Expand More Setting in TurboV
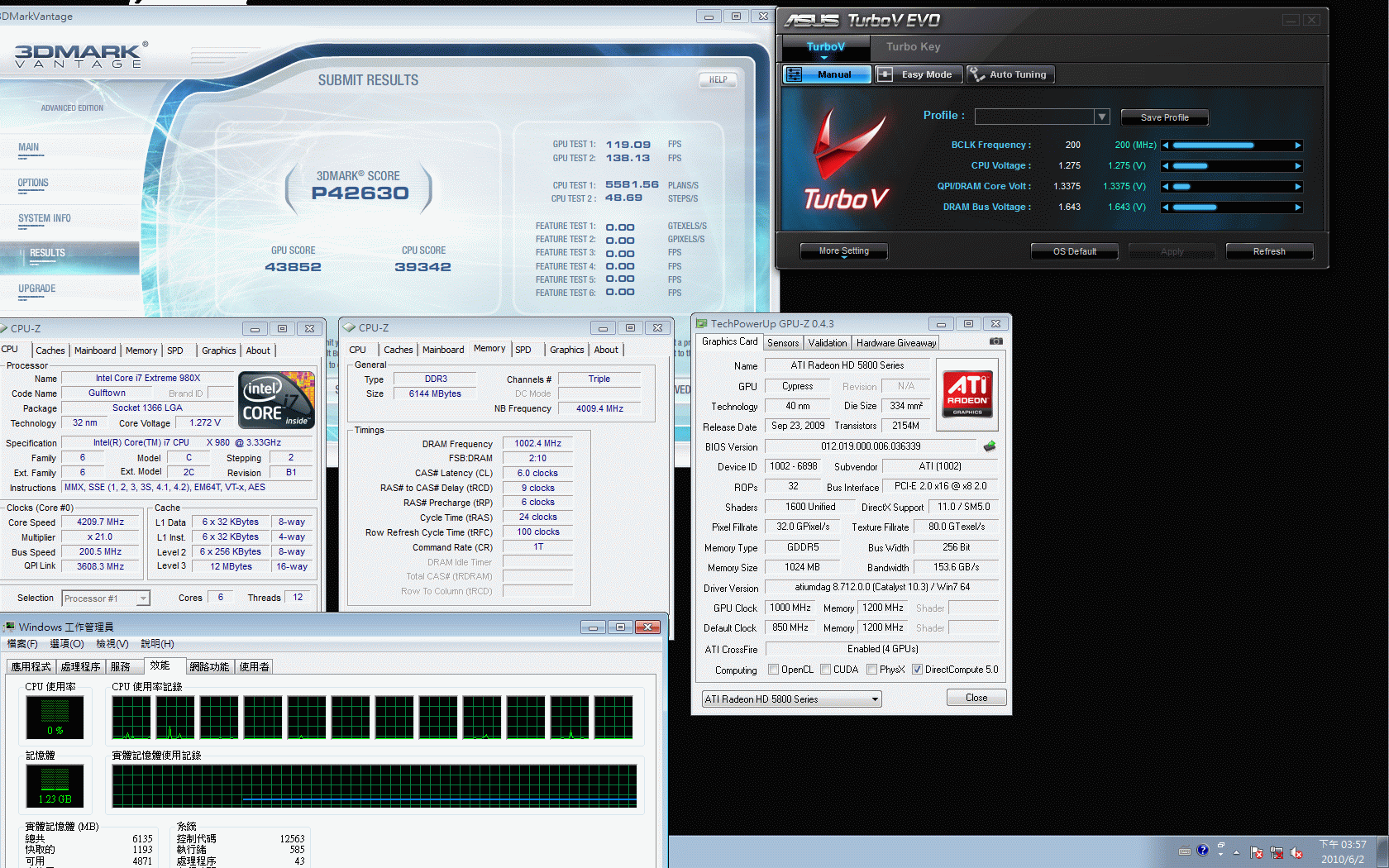 click(x=844, y=251)
